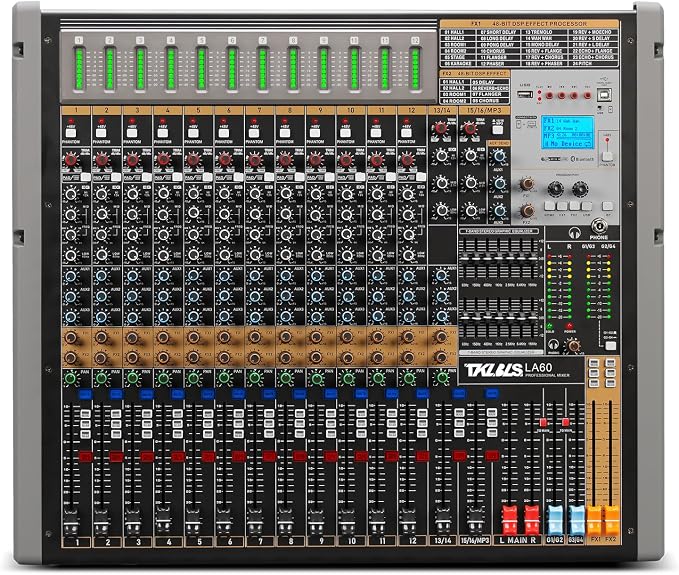Click '09 PONG DELAY' in the FX1 effect list
The width and height of the screenshot is (679, 575).
pyautogui.click(x=498, y=45)
